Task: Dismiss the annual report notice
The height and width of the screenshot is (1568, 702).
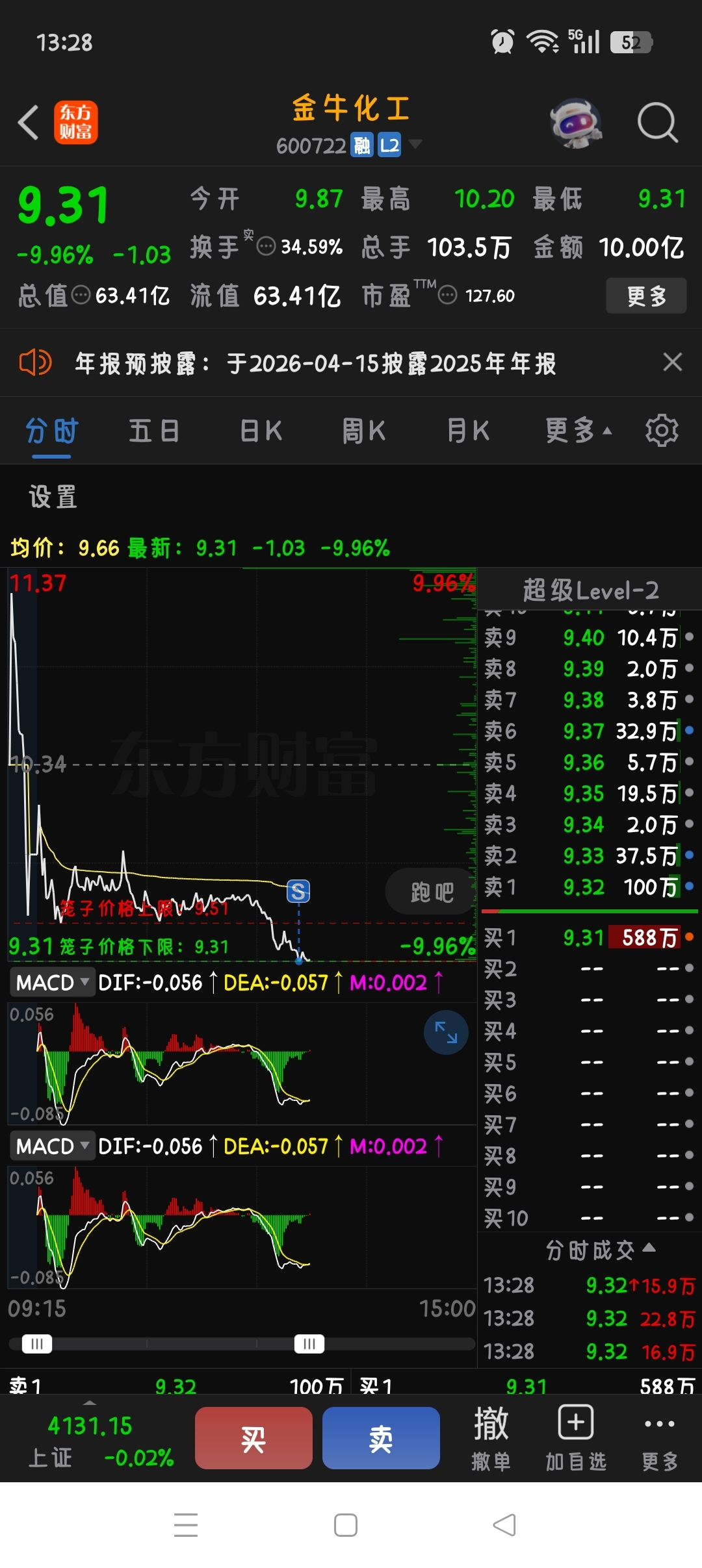Action: [x=672, y=362]
